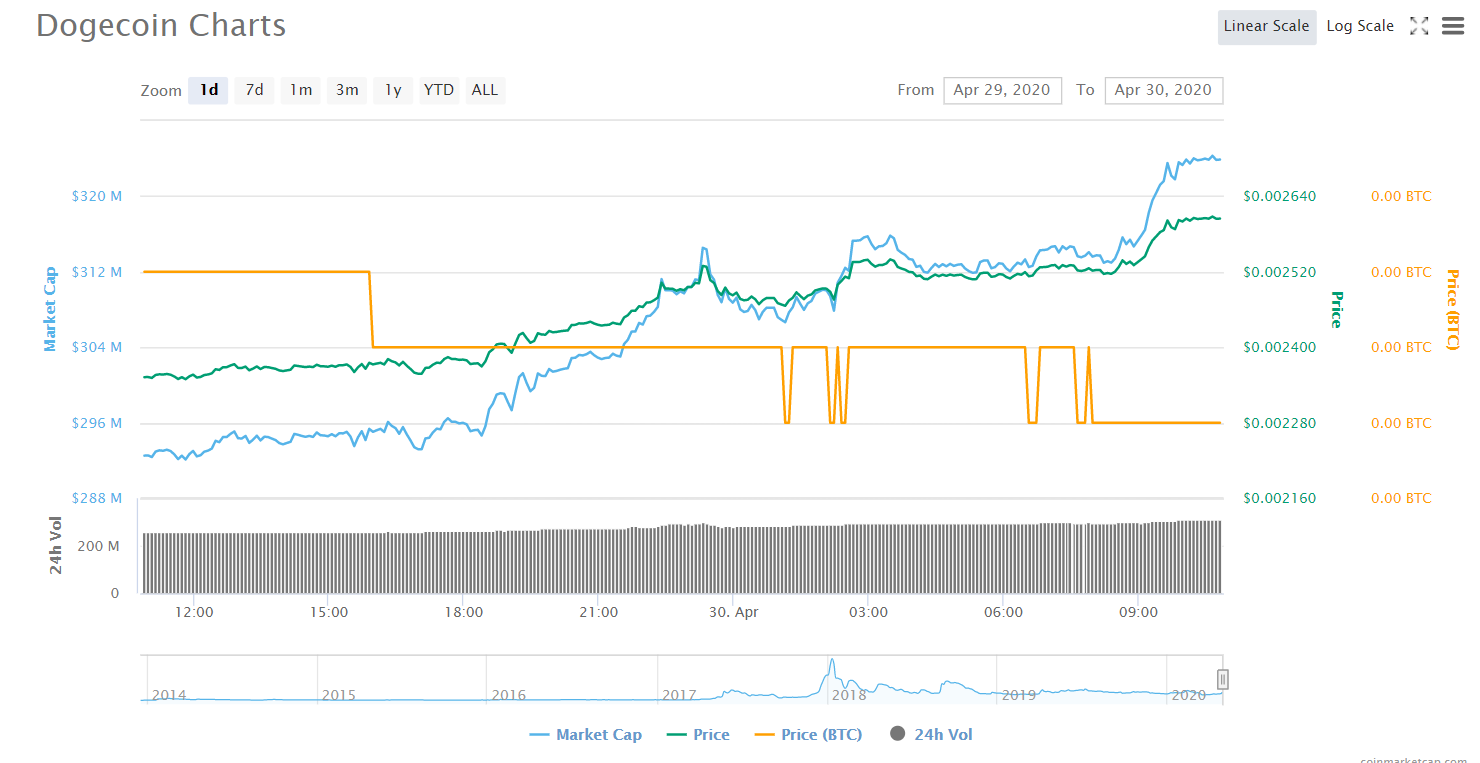Select the 1m zoom range
1480x763 pixels.
click(301, 90)
